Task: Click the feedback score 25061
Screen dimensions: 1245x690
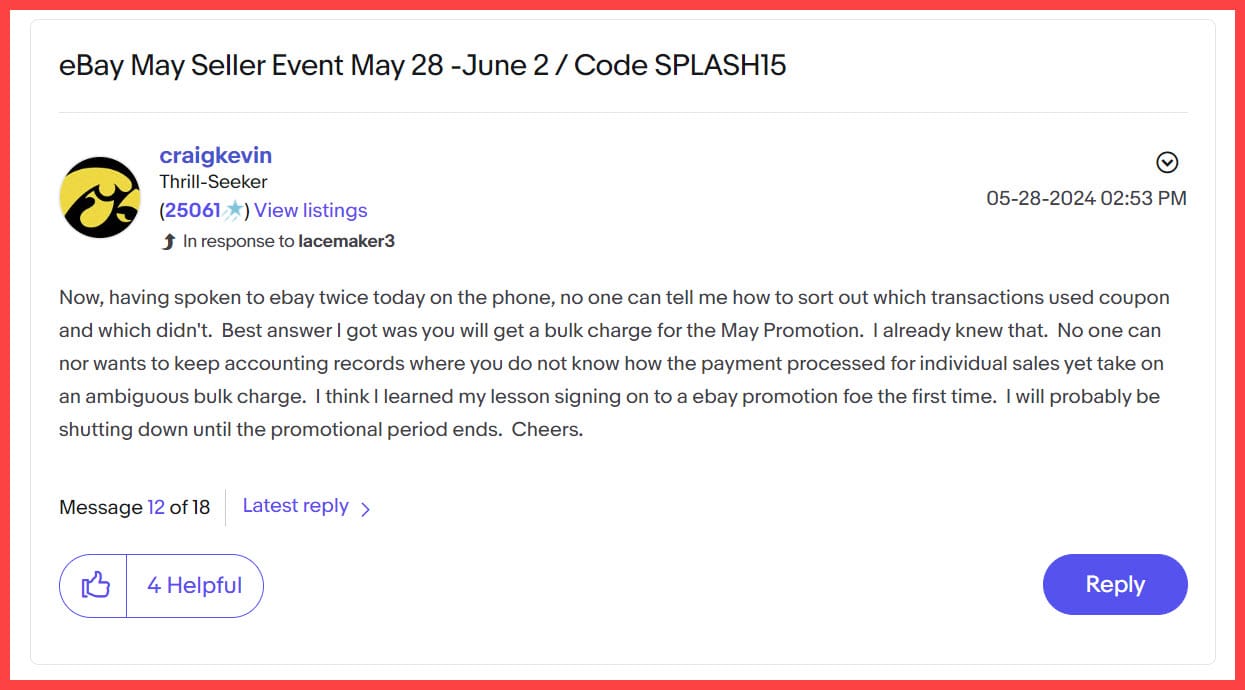Action: click(192, 210)
